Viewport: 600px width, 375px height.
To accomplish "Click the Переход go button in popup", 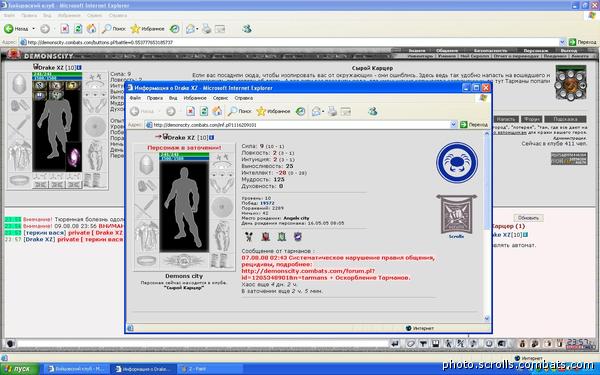I will tap(474, 124).
